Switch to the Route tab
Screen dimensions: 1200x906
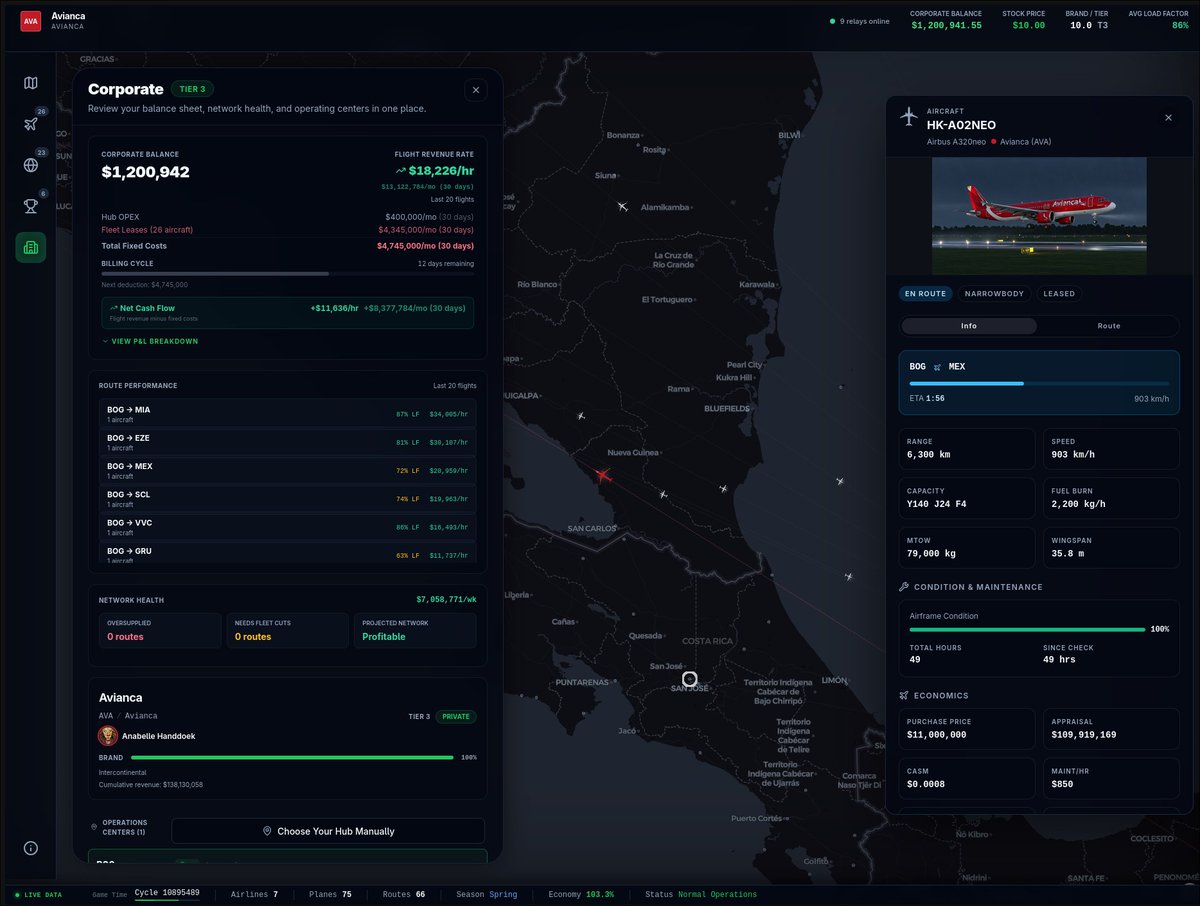point(1109,326)
